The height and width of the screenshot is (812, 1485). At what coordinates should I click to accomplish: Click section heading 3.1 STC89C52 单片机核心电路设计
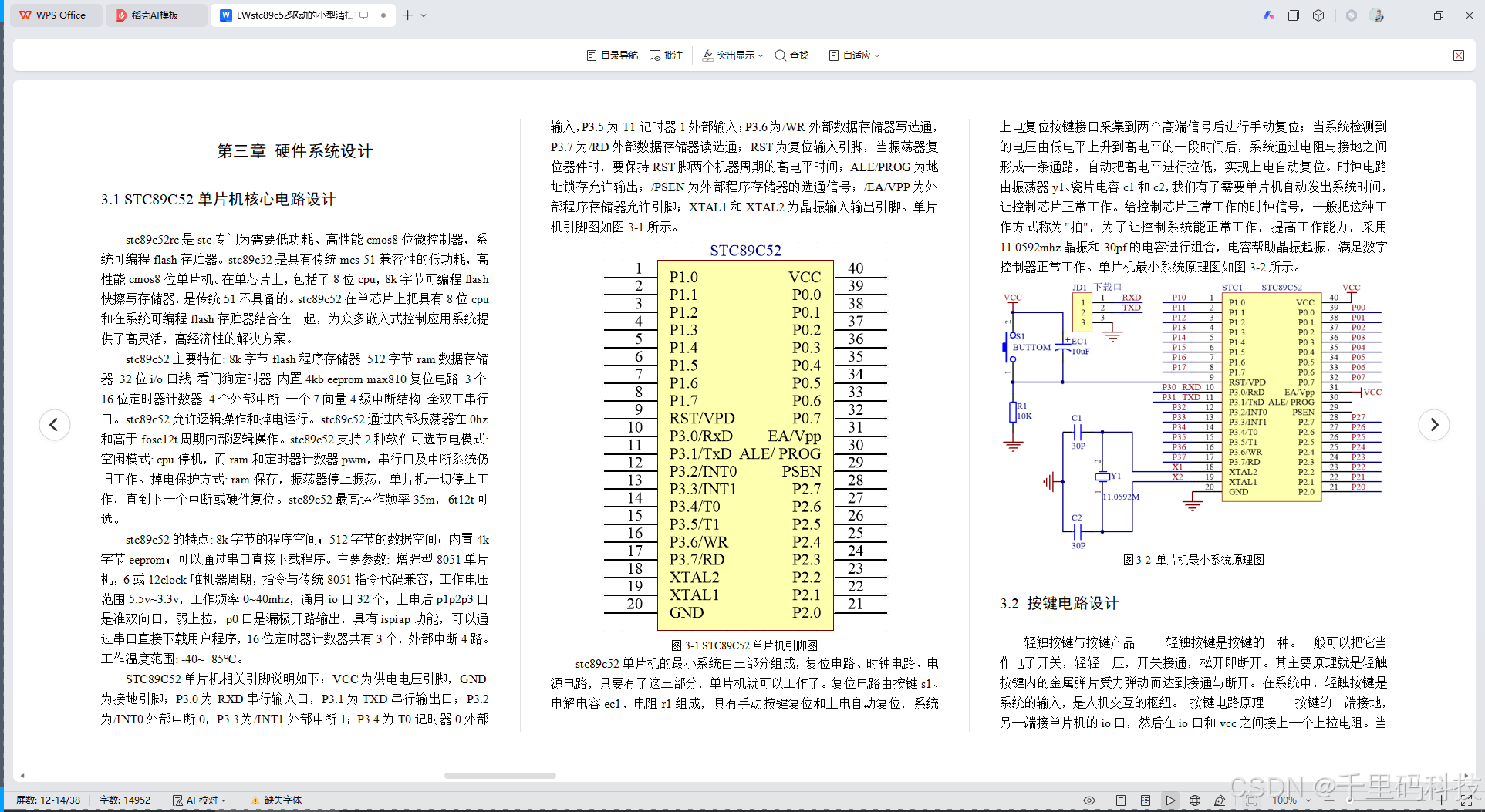[218, 200]
